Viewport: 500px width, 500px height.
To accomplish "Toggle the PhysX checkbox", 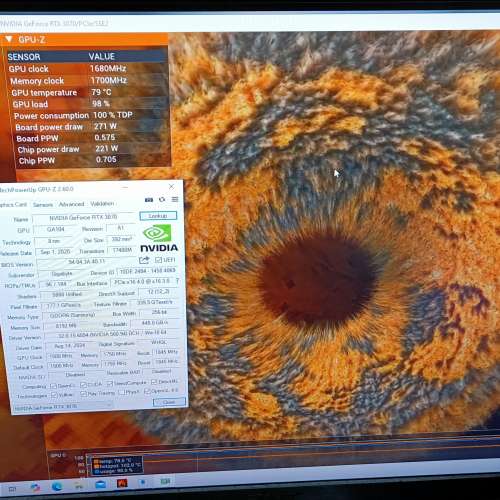I will [x=122, y=392].
